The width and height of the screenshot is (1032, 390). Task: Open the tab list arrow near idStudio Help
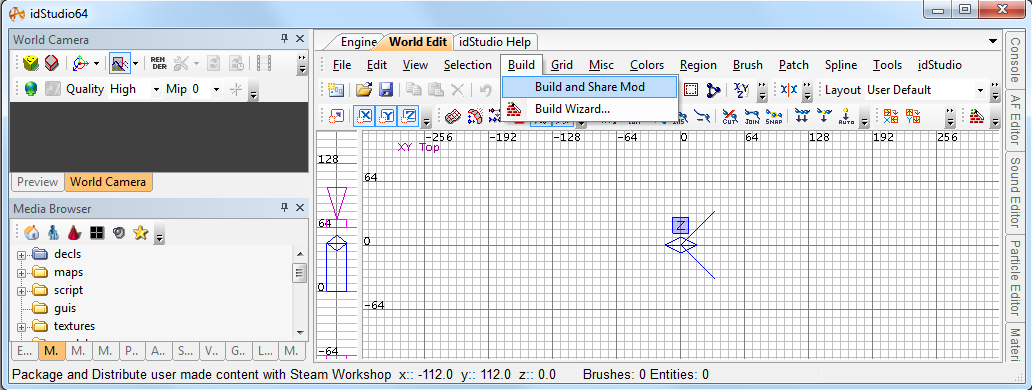(x=993, y=42)
